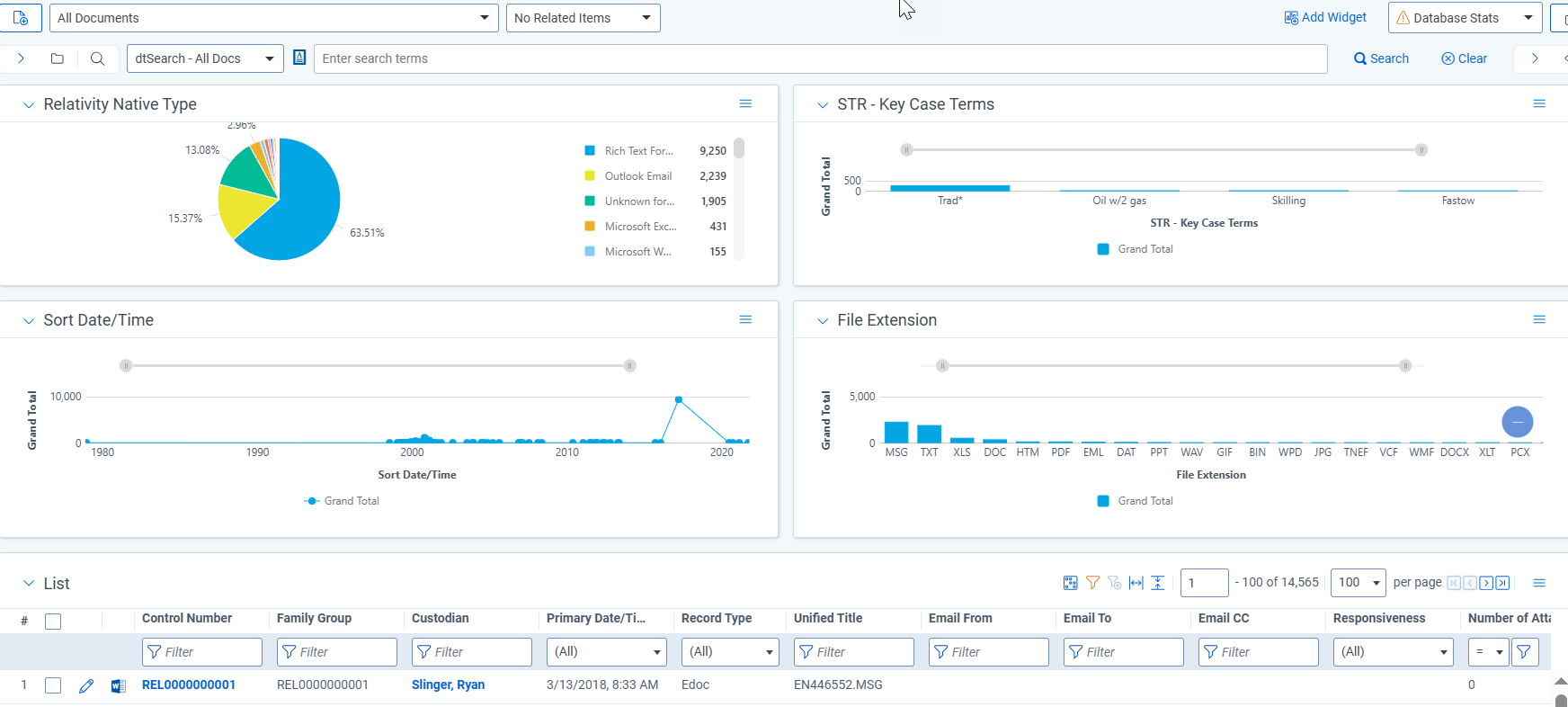Open the saved searches magnifier icon
Screen dimensions: 1568x707
(x=97, y=58)
